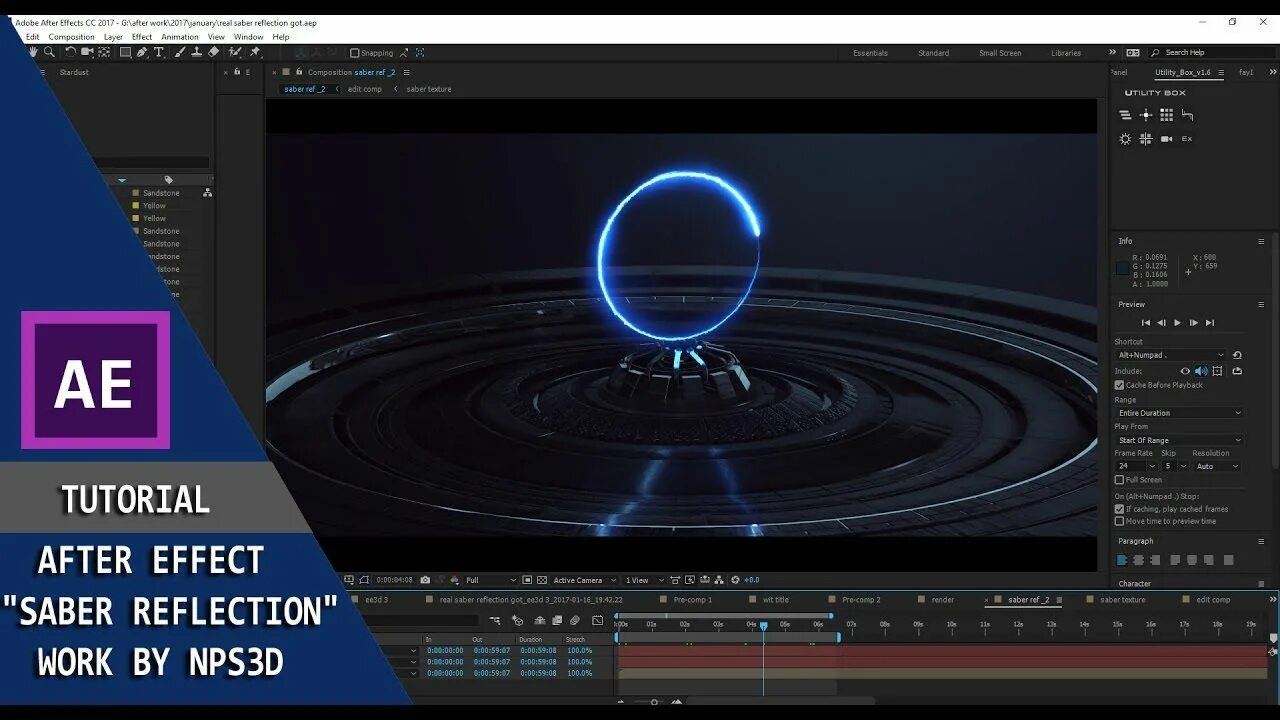This screenshot has height=720, width=1280.
Task: Select the Pan Behind anchor point tool
Action: 104,52
